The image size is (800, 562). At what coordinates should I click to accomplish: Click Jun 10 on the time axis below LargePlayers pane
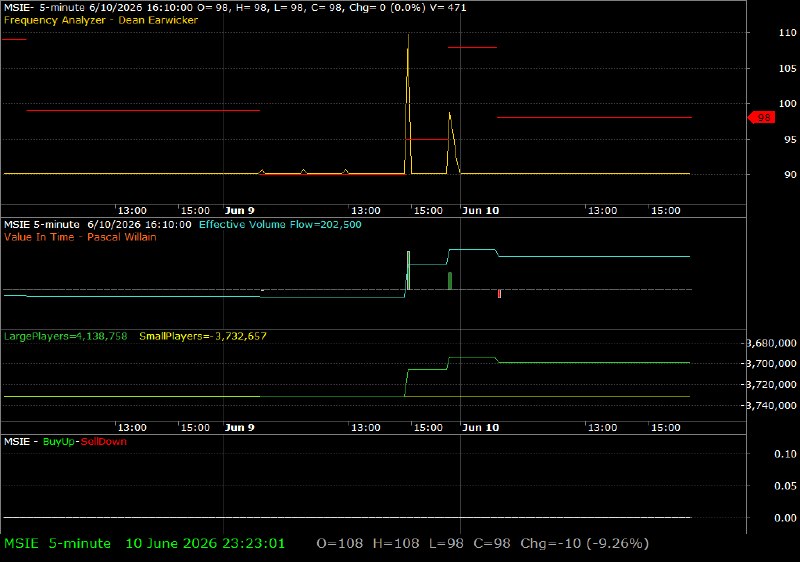click(x=481, y=427)
